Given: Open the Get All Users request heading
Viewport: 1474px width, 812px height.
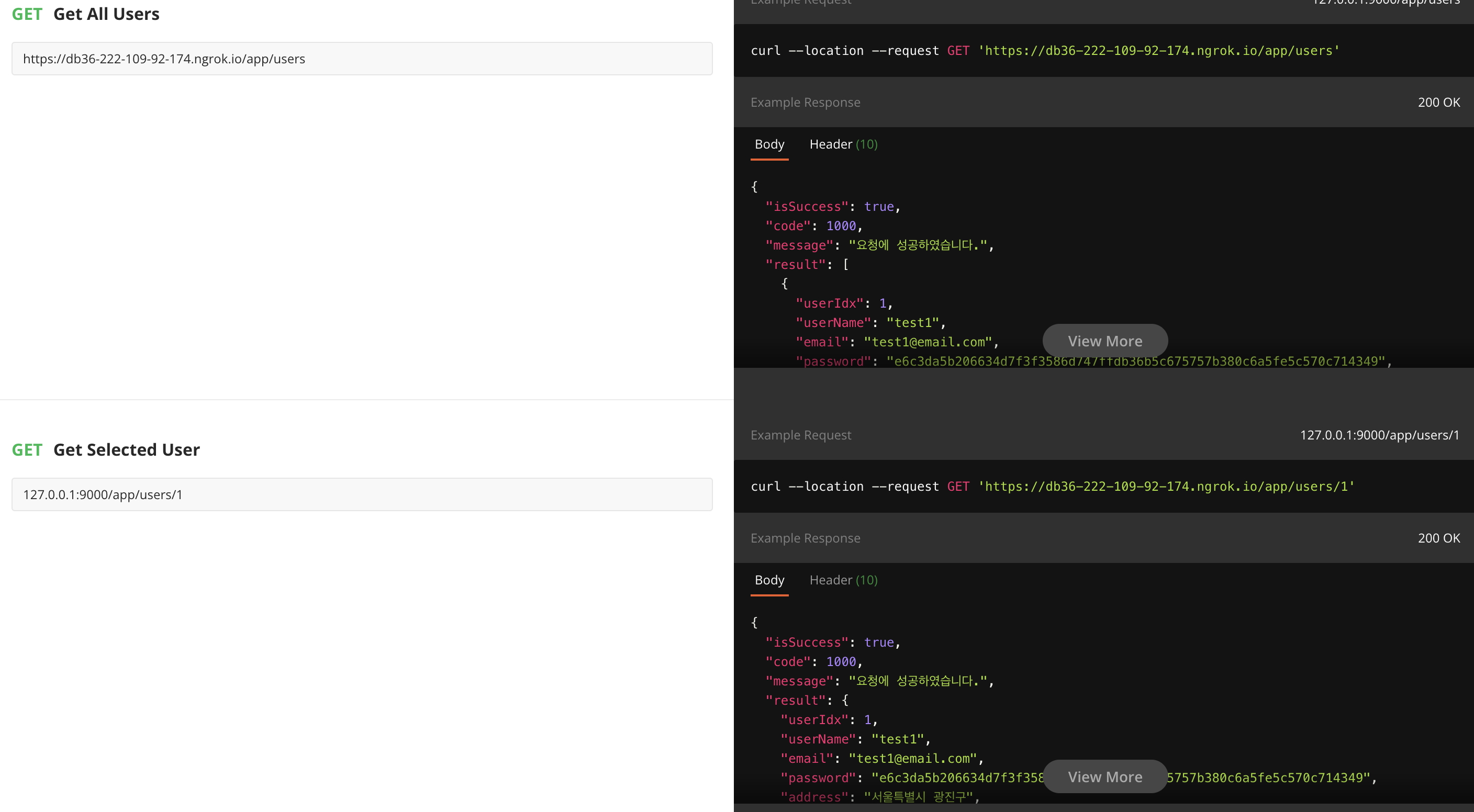Looking at the screenshot, I should click(x=106, y=14).
